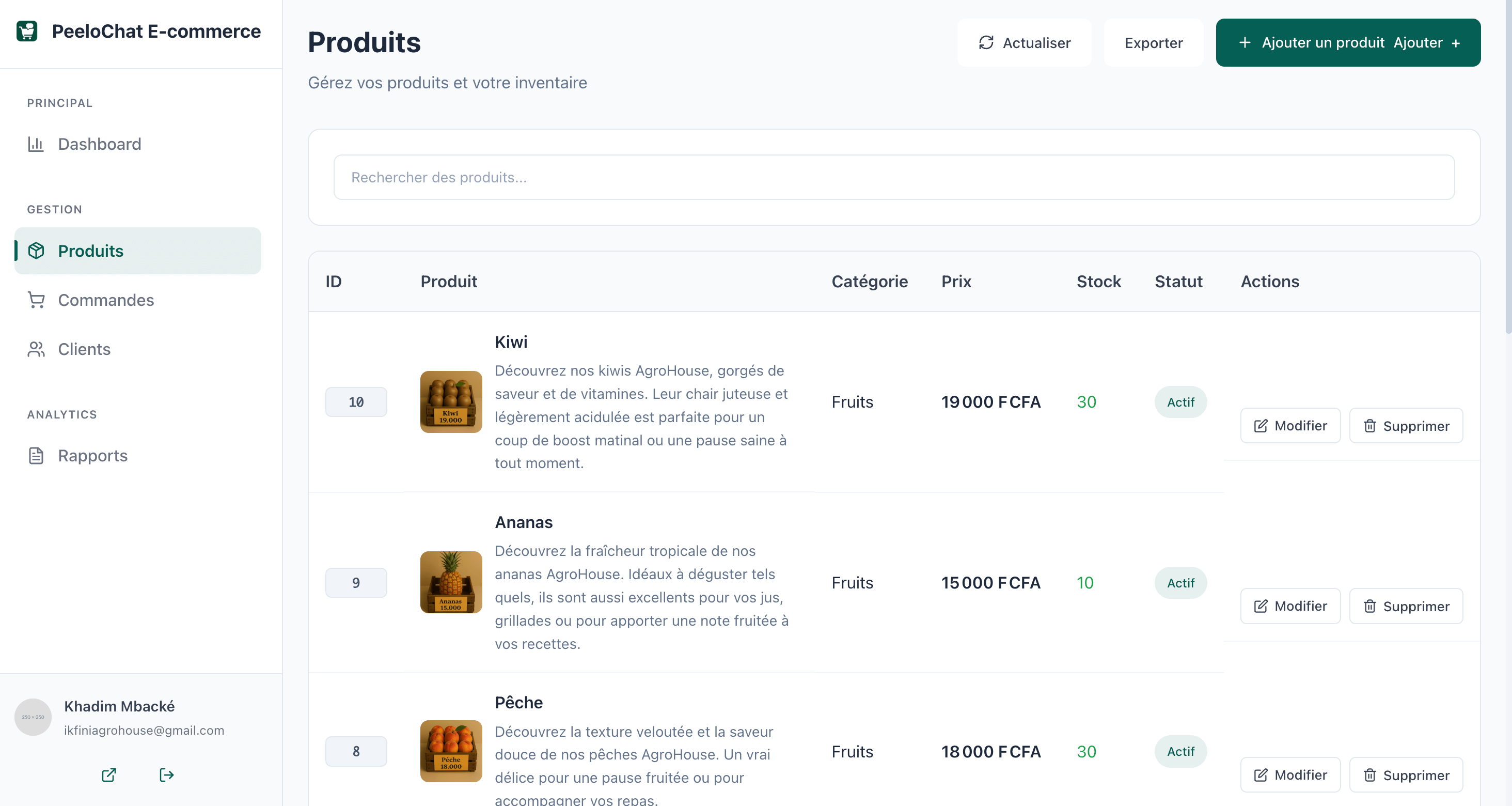Viewport: 1512px width, 806px height.
Task: Click the email ikfiniagrohouse@gmail.com
Action: pyautogui.click(x=144, y=730)
